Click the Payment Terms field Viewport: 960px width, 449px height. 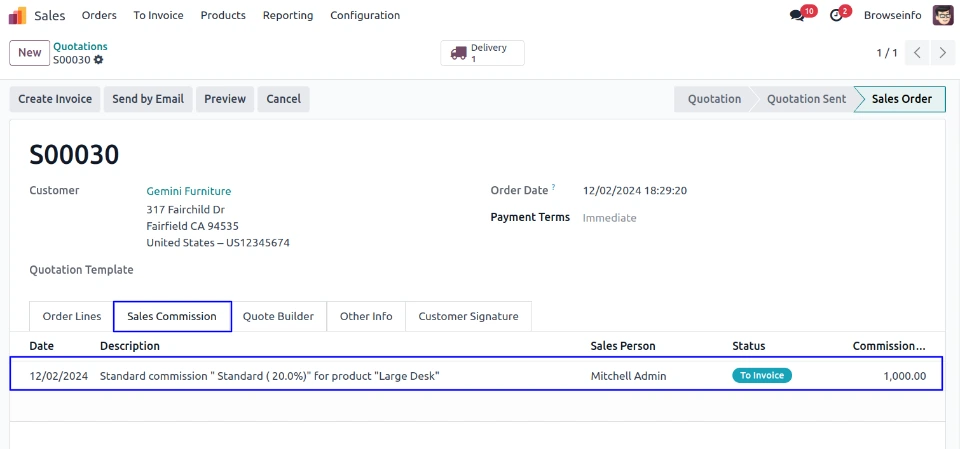point(609,218)
